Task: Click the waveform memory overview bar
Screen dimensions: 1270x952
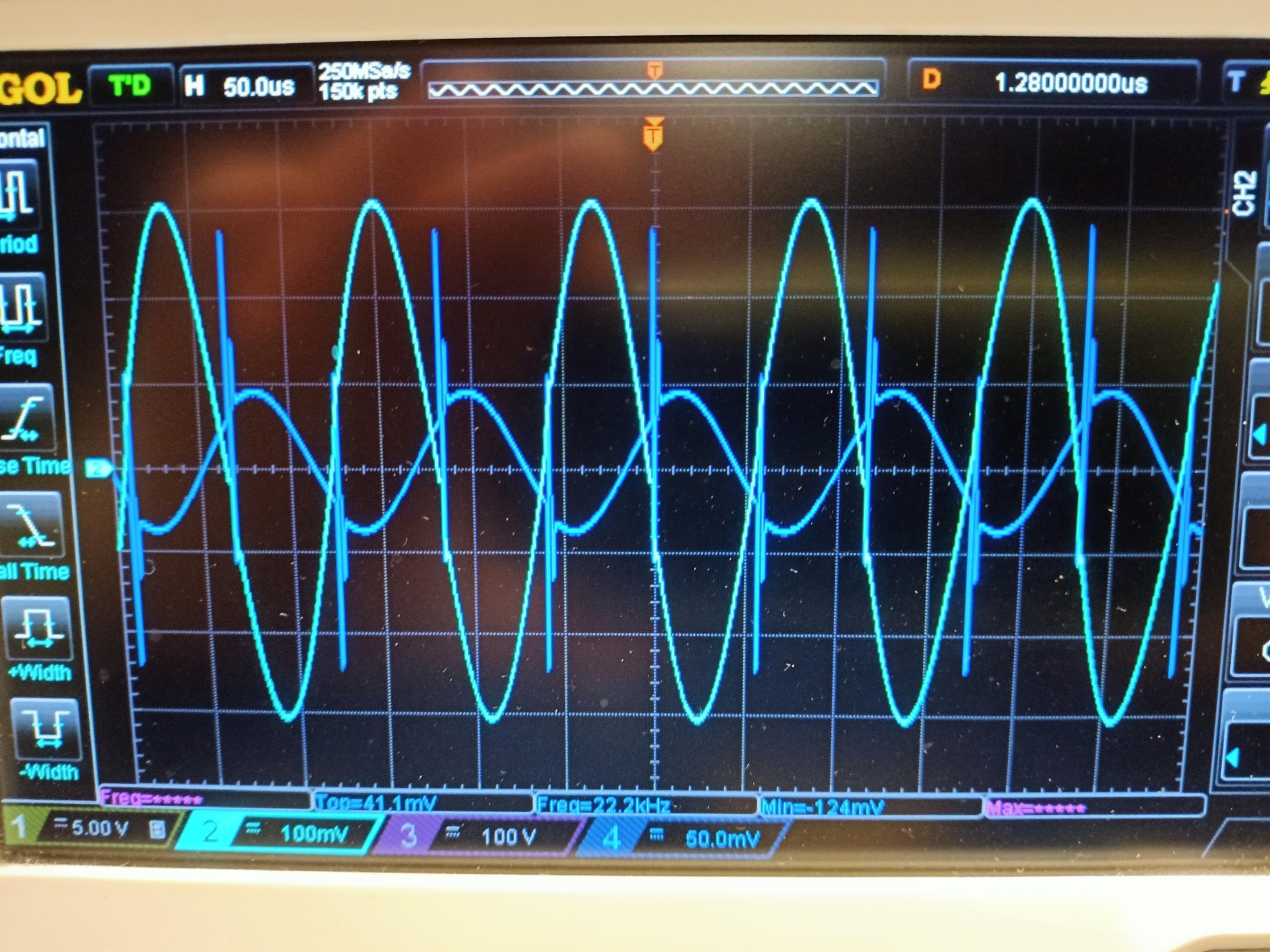Action: point(653,89)
